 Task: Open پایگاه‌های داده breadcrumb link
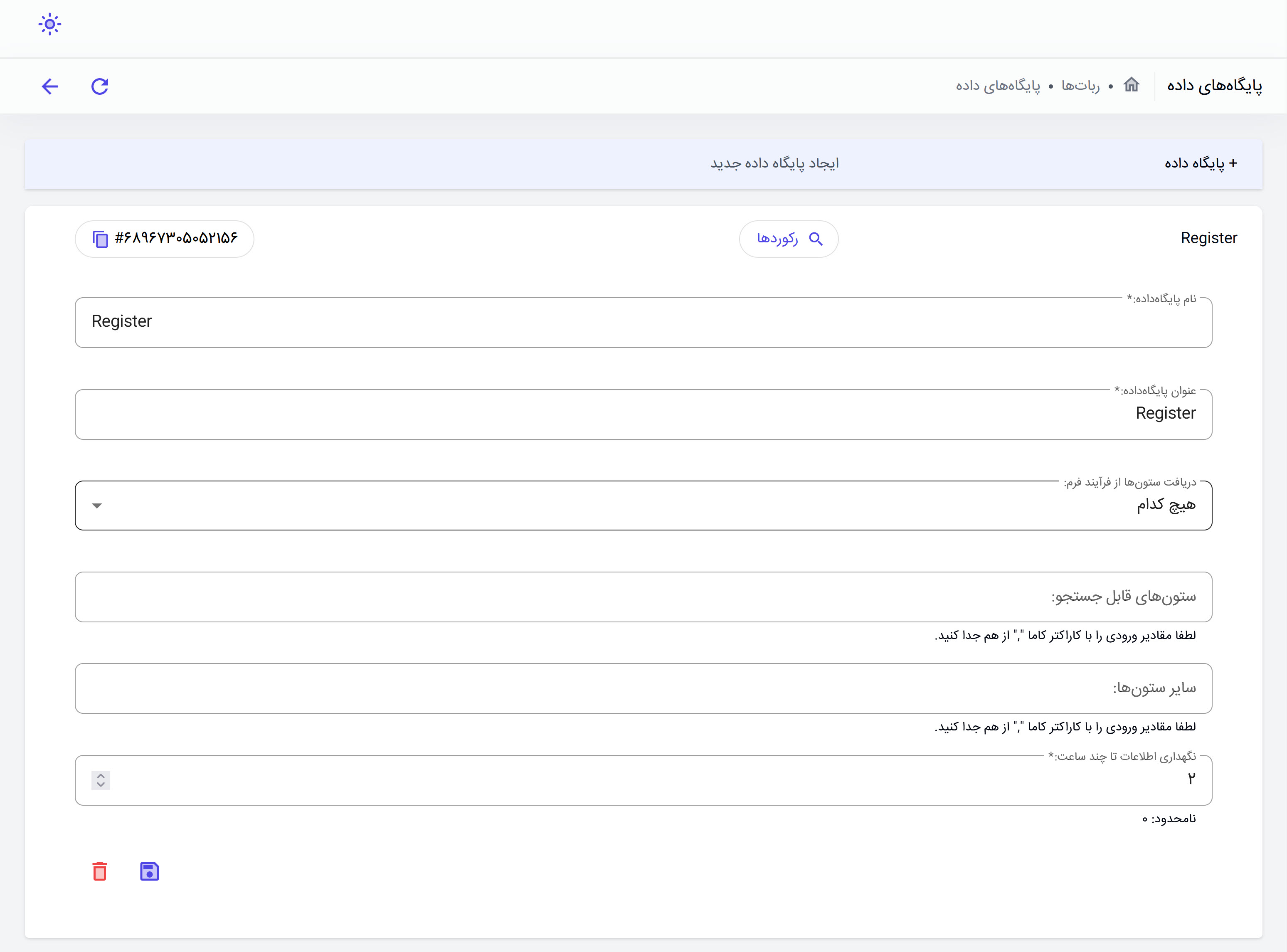coord(998,86)
